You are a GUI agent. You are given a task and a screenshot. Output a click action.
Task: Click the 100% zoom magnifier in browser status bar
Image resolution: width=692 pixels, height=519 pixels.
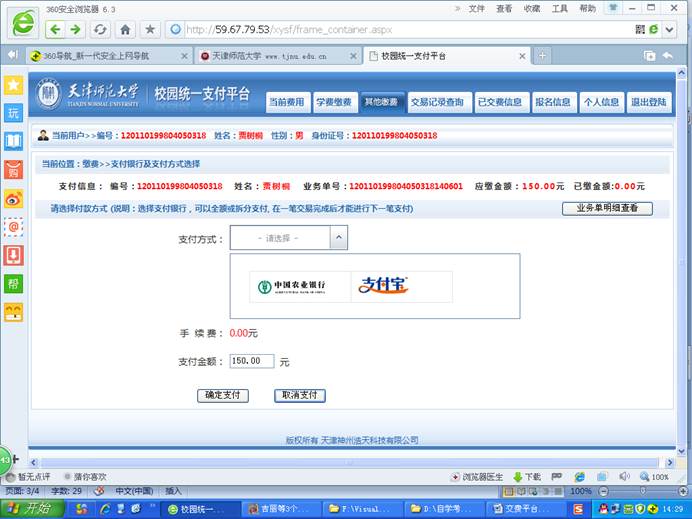coord(654,477)
